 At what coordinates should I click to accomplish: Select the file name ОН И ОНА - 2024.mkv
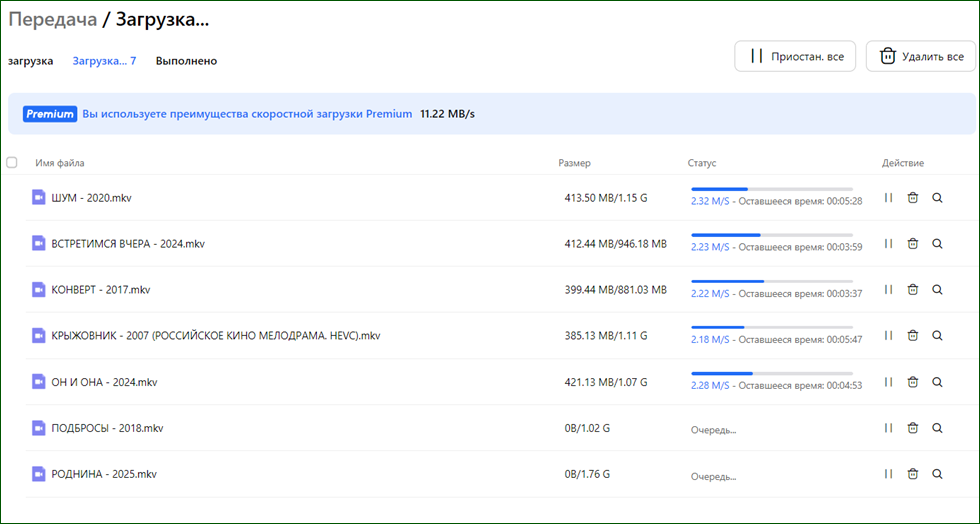(104, 382)
